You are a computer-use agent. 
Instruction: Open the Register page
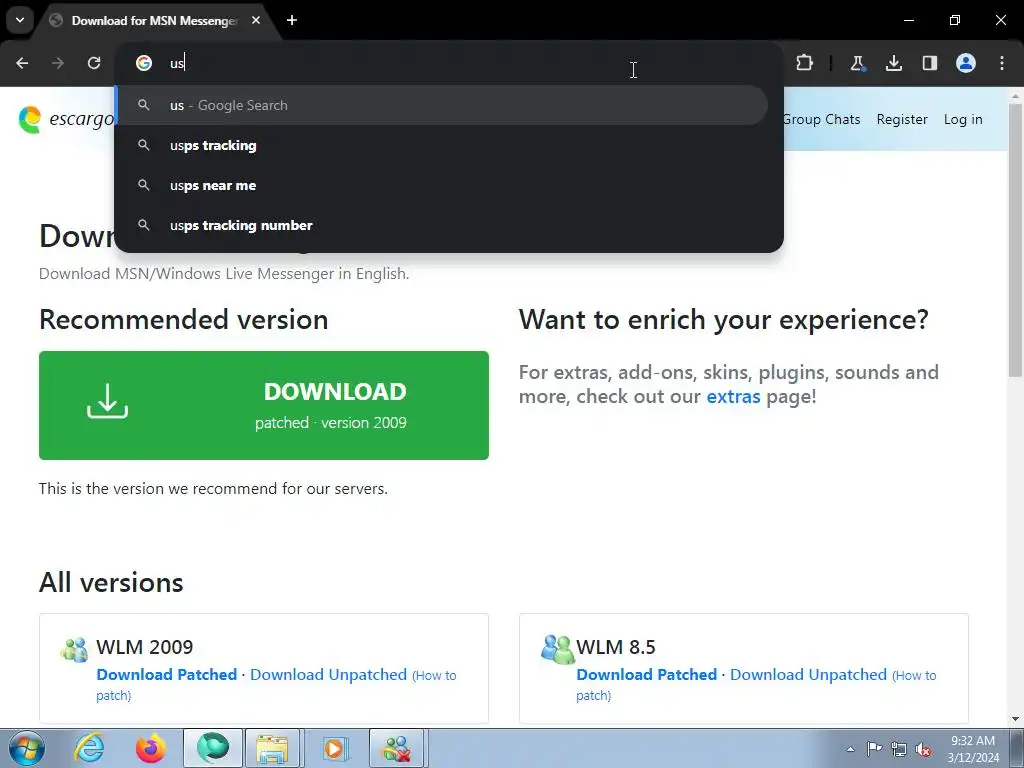point(902,120)
